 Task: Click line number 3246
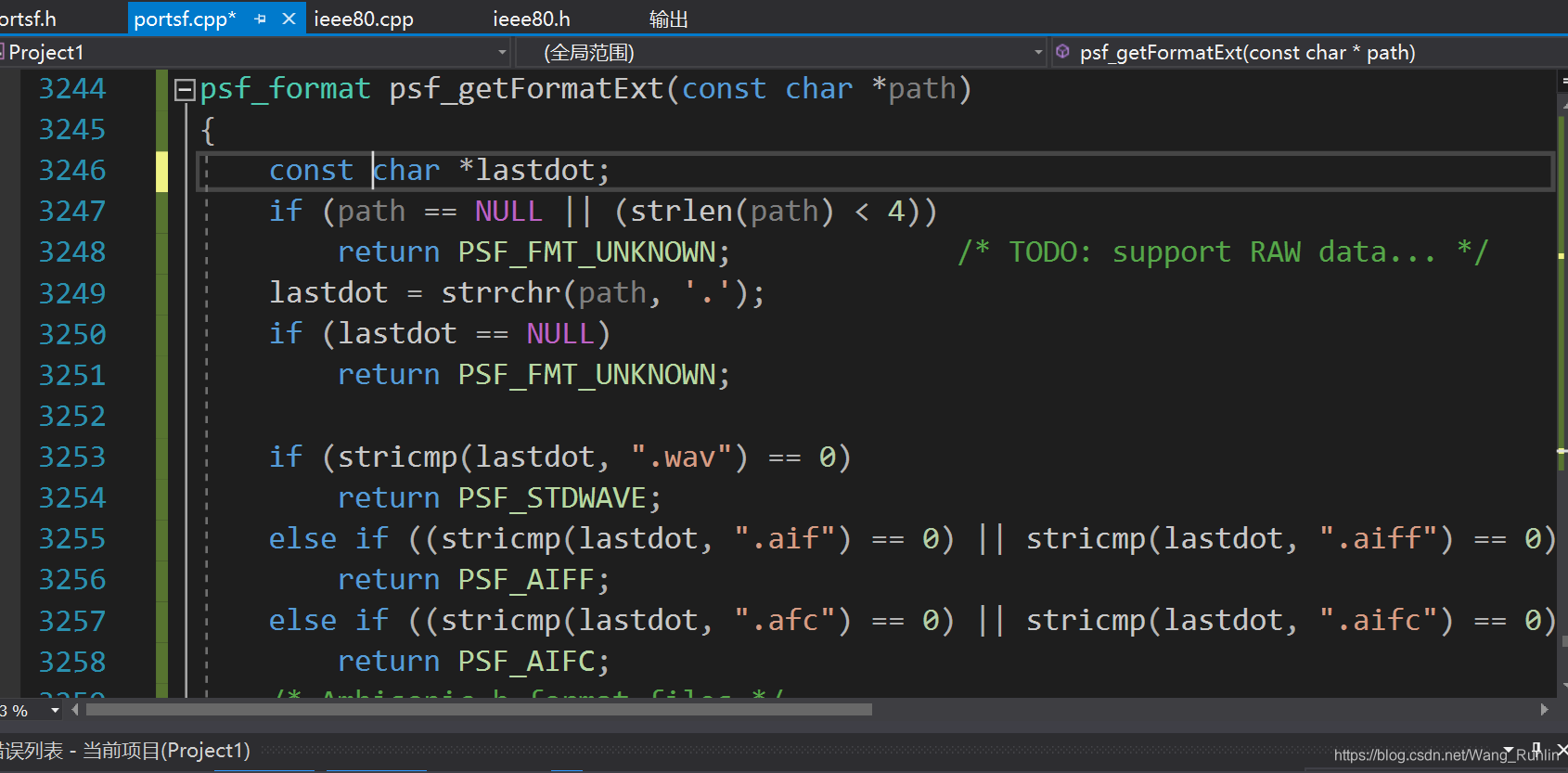click(x=72, y=171)
